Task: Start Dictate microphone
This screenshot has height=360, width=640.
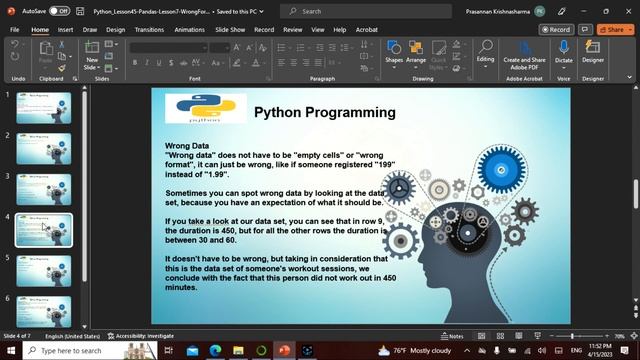Action: (x=564, y=55)
